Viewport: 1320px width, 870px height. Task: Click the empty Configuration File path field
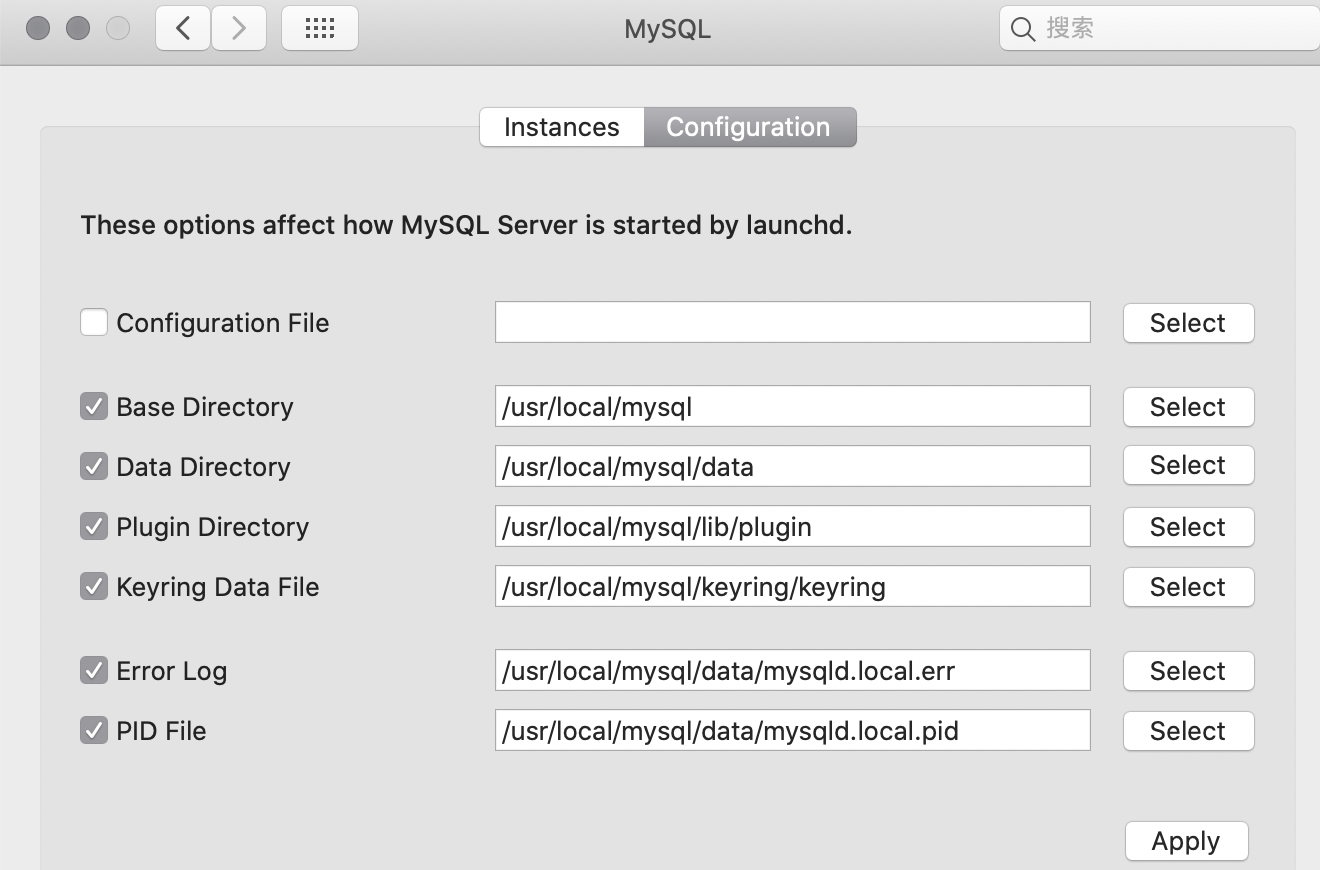click(792, 323)
